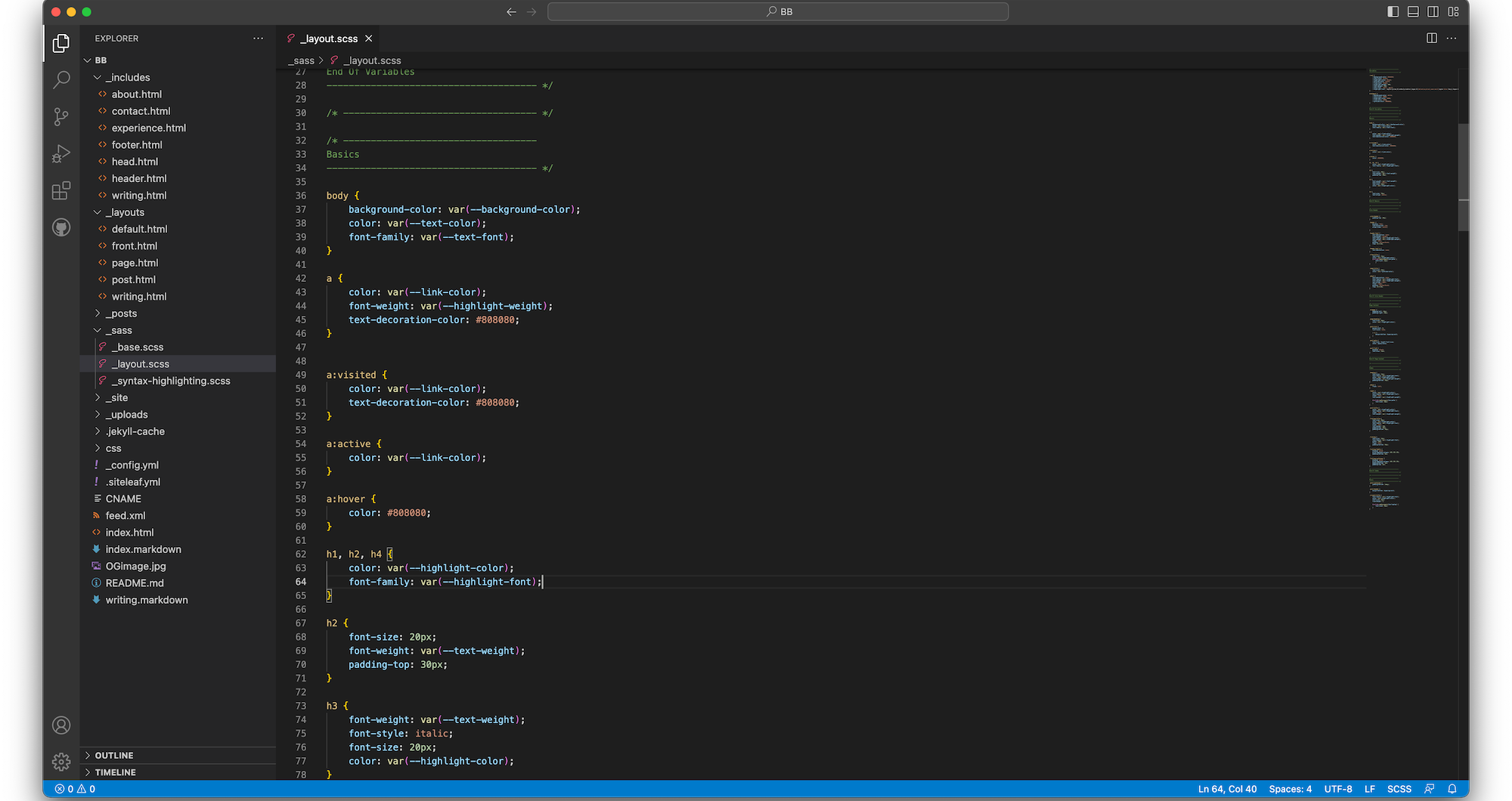Click the errors and warnings status indicator
Screen dimensions: 1512x801
tap(76, 788)
